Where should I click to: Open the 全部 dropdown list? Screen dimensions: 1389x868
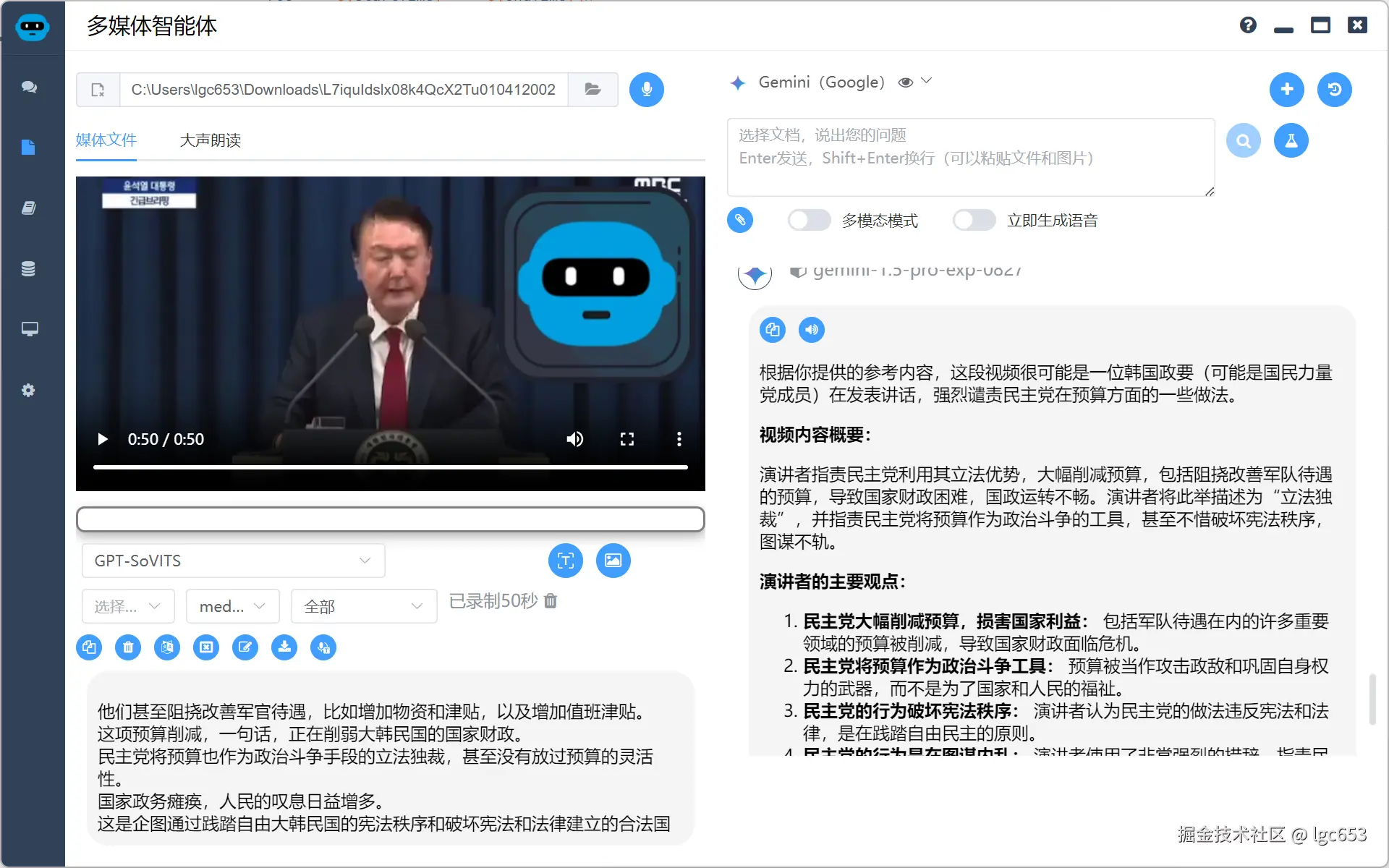pos(363,606)
